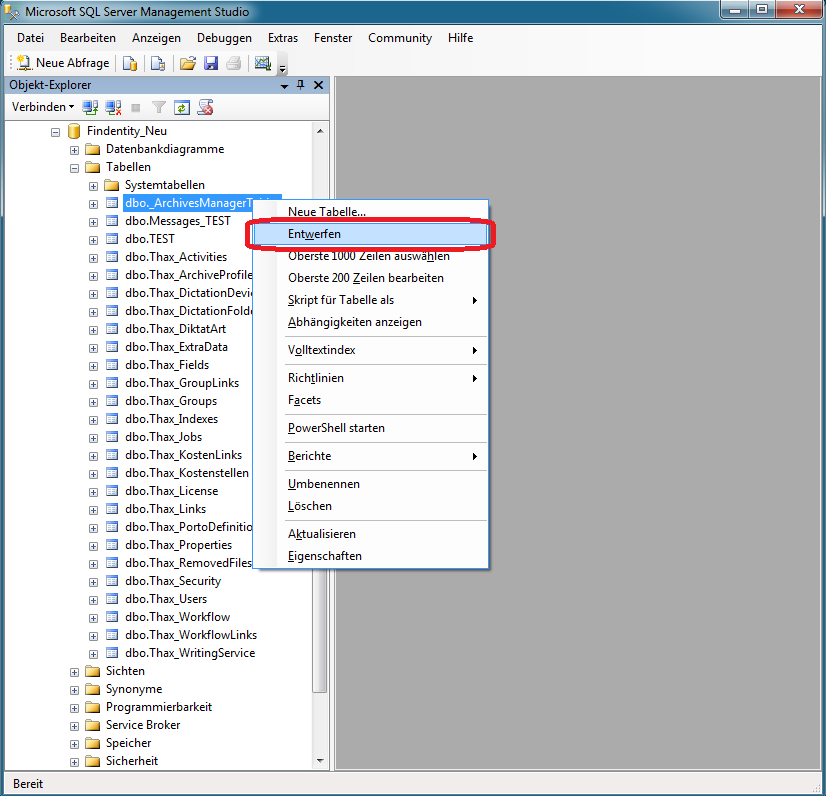Expand the Datenbankdiagramme folder
The width and height of the screenshot is (826, 796).
click(x=74, y=150)
